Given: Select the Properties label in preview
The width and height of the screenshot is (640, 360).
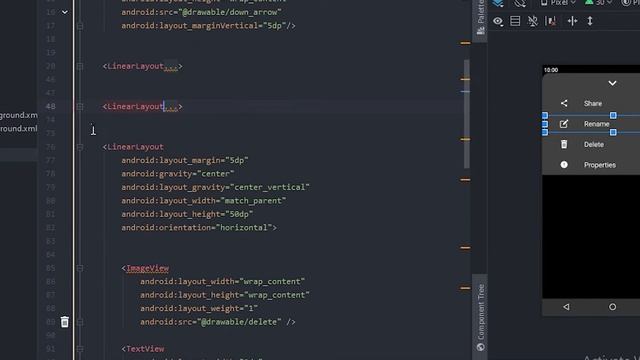Looking at the screenshot, I should [600, 165].
